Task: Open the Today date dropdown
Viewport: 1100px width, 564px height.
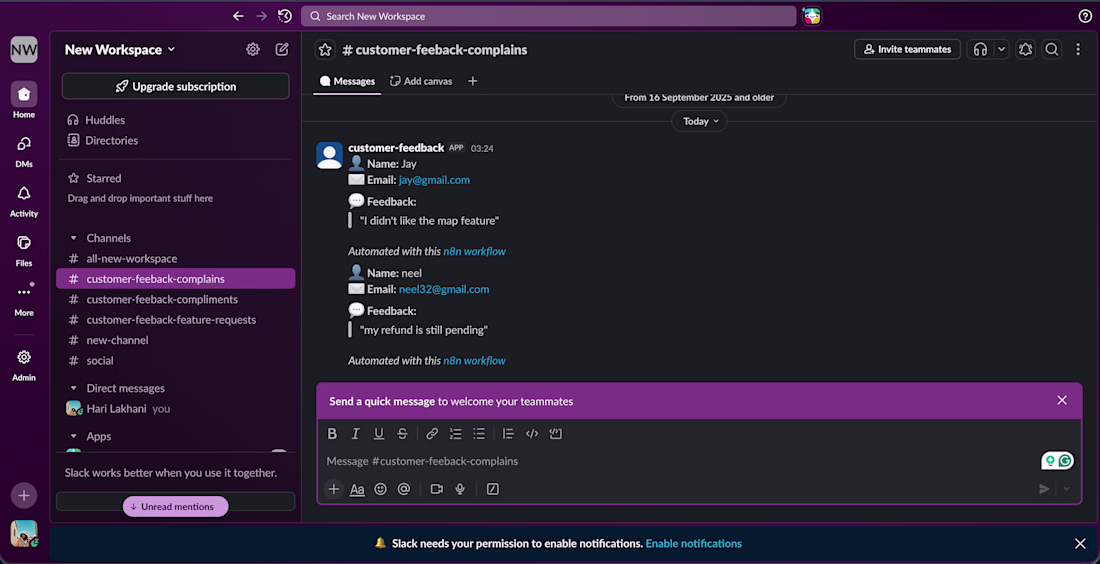Action: (699, 121)
